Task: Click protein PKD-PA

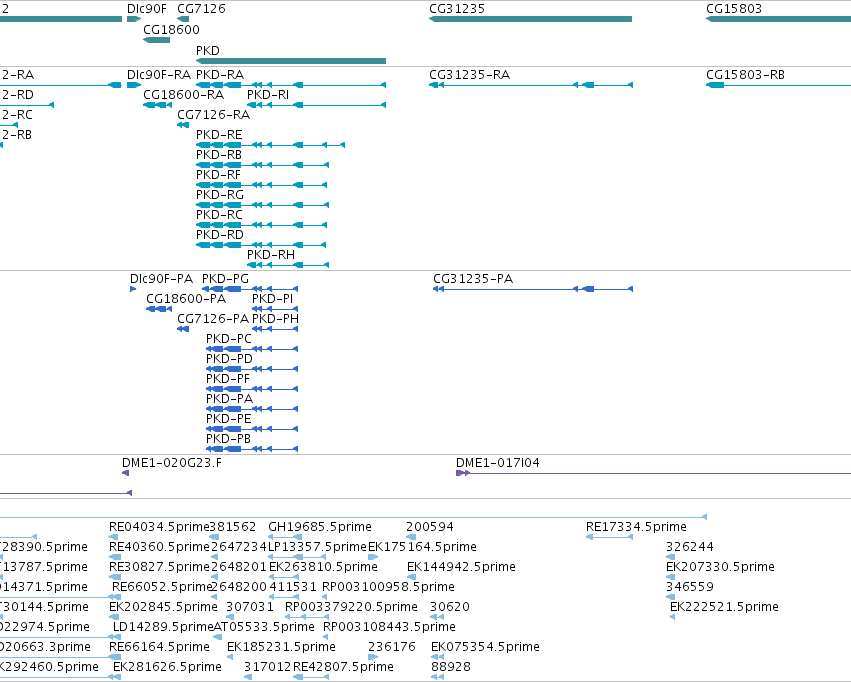Action: pos(252,409)
